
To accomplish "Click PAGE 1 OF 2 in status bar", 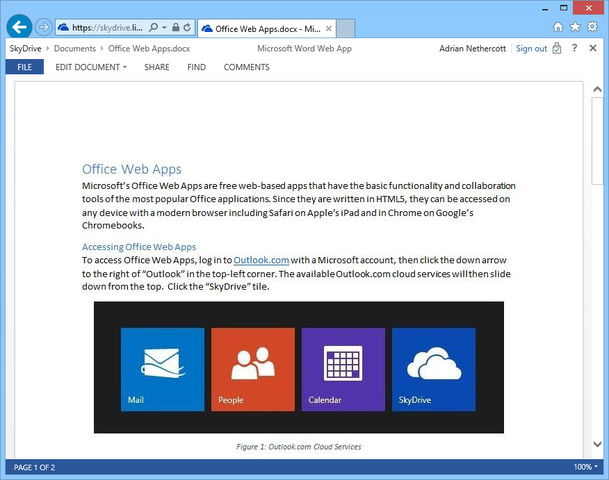I will coord(34,467).
